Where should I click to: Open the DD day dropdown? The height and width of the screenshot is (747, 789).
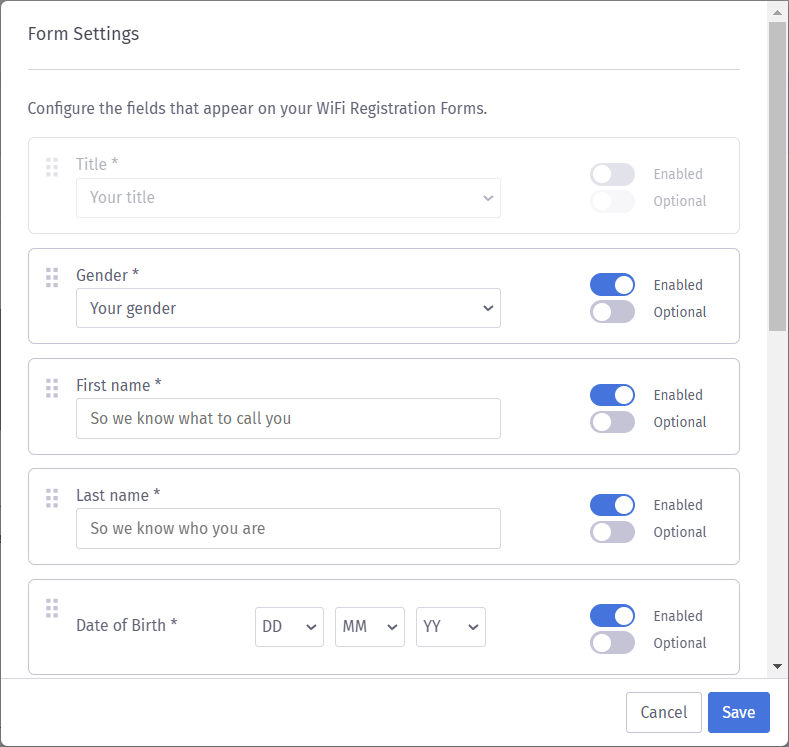(x=289, y=627)
